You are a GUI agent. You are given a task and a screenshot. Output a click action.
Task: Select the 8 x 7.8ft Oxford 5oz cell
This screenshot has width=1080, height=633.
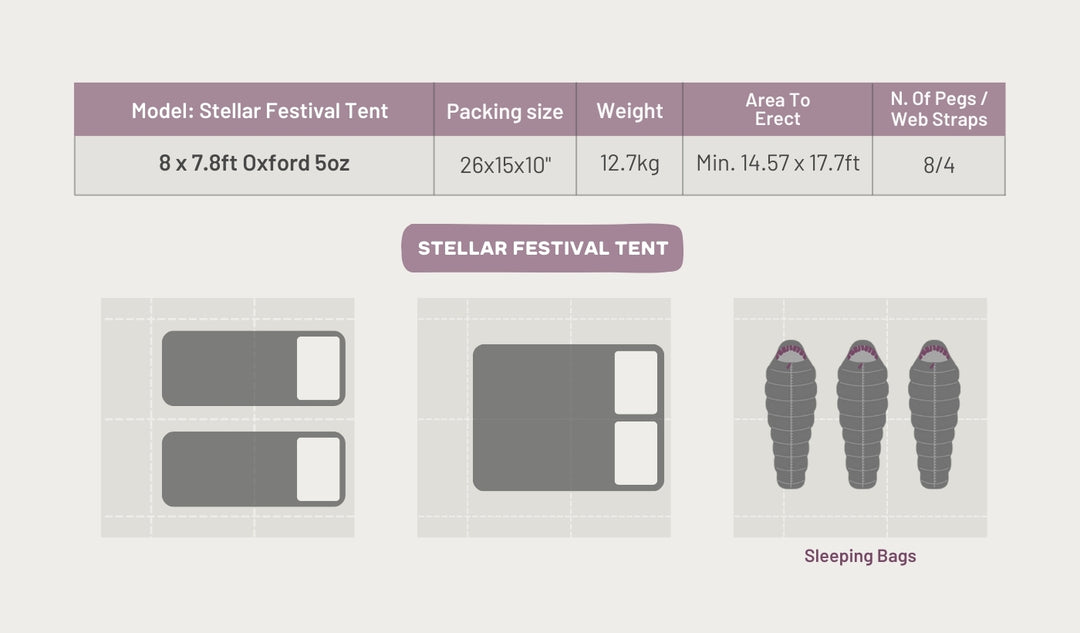[x=254, y=163]
